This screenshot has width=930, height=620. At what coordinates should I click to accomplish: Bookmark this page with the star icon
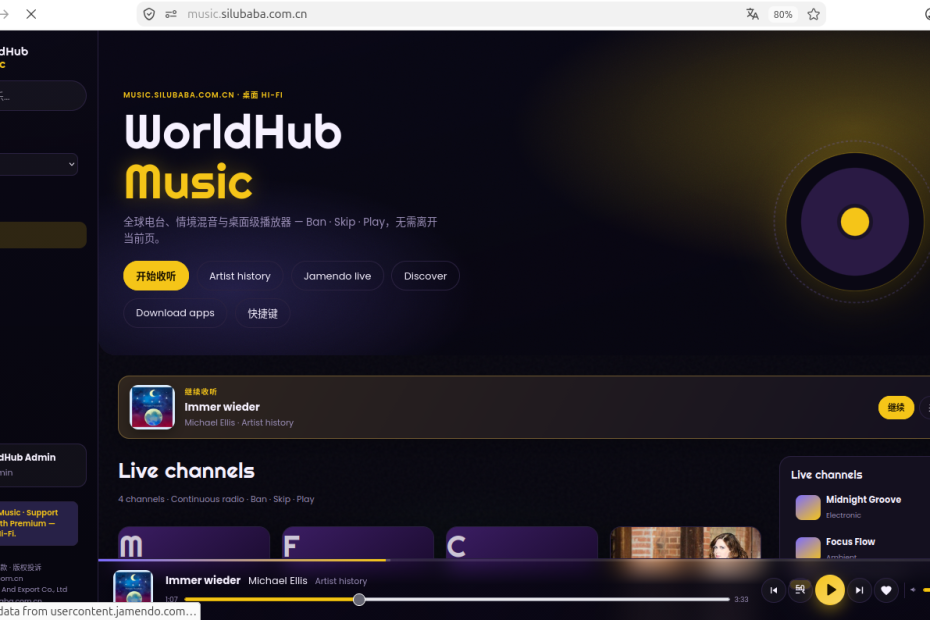click(x=813, y=14)
